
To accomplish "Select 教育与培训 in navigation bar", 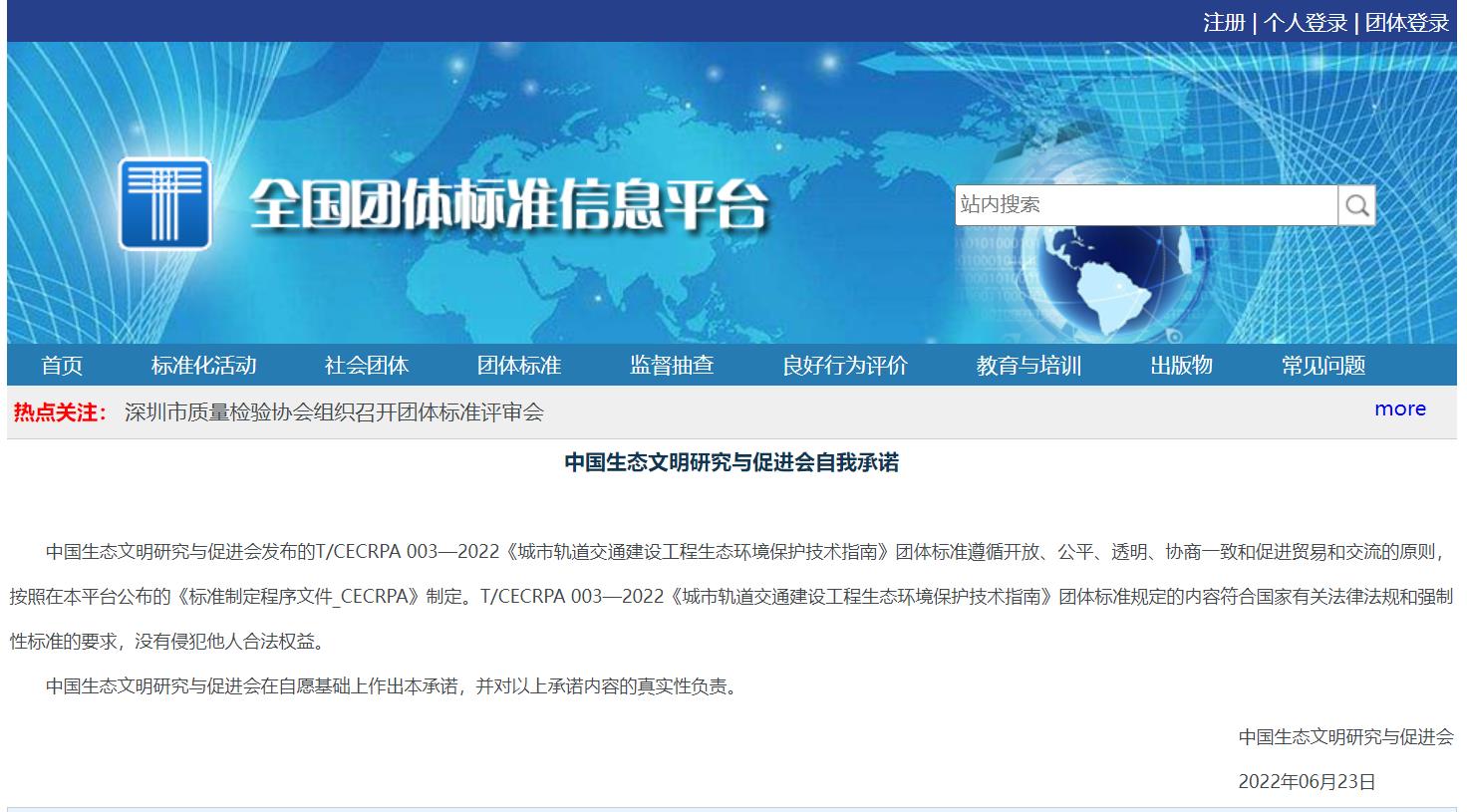I will [x=1028, y=366].
